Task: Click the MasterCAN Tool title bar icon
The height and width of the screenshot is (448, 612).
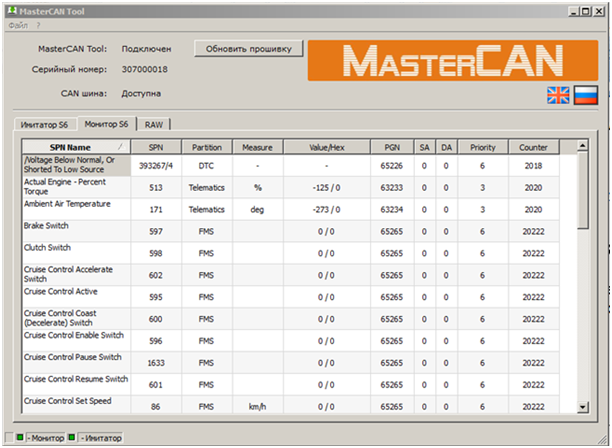Action: pos(11,9)
